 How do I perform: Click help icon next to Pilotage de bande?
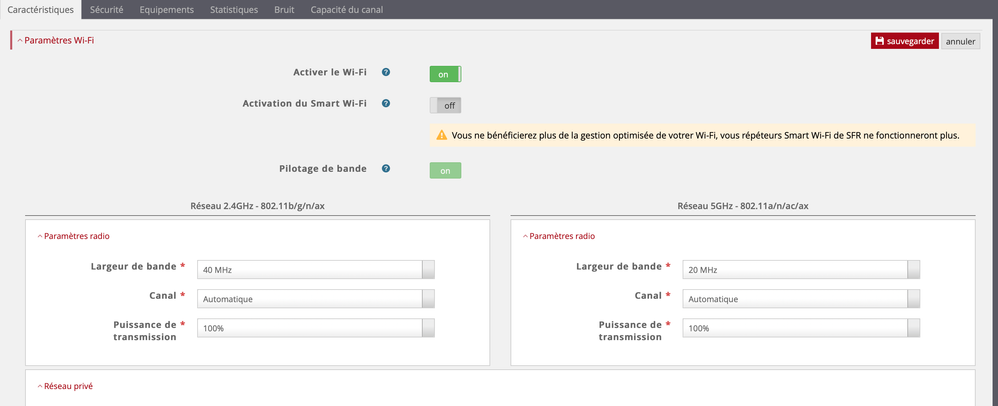pos(386,169)
